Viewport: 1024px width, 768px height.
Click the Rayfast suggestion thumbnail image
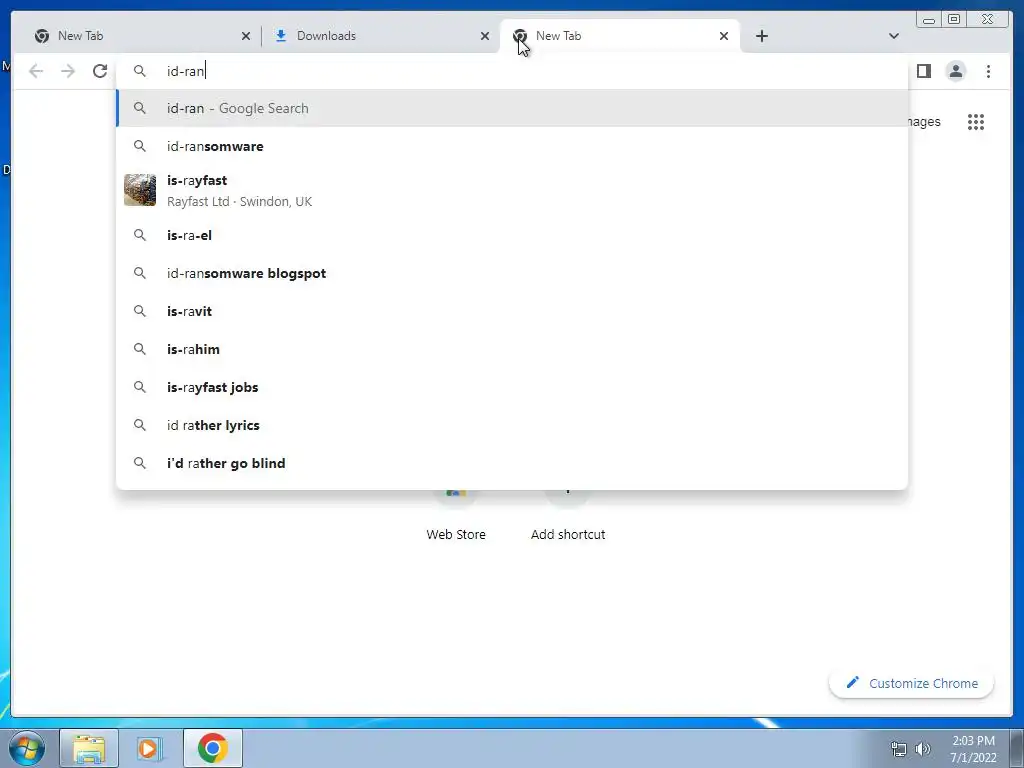click(x=140, y=190)
